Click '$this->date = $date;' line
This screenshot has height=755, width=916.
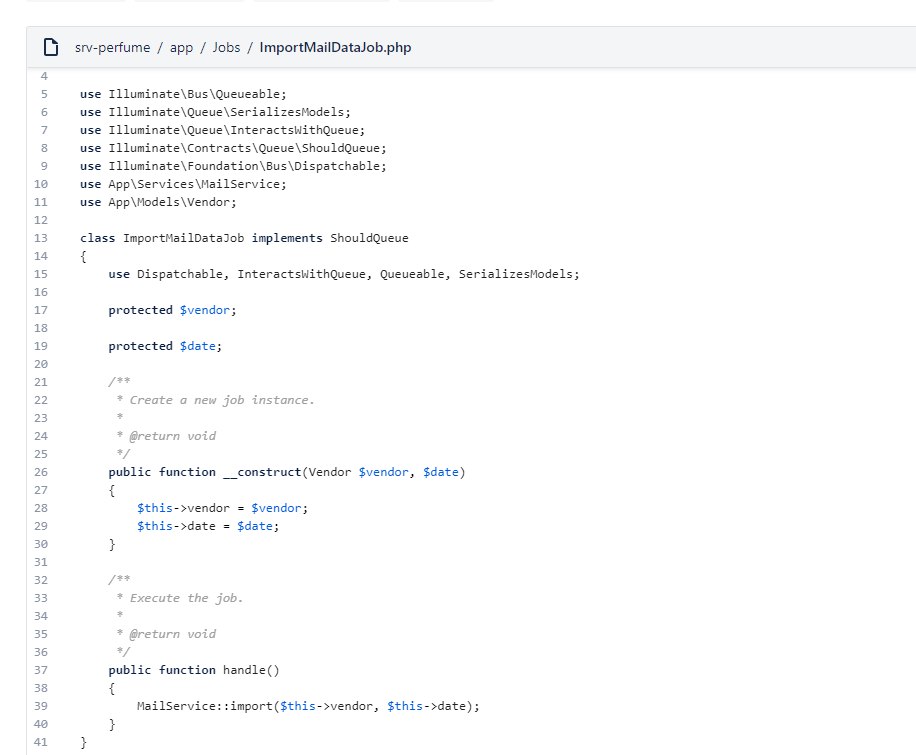pyautogui.click(x=208, y=526)
